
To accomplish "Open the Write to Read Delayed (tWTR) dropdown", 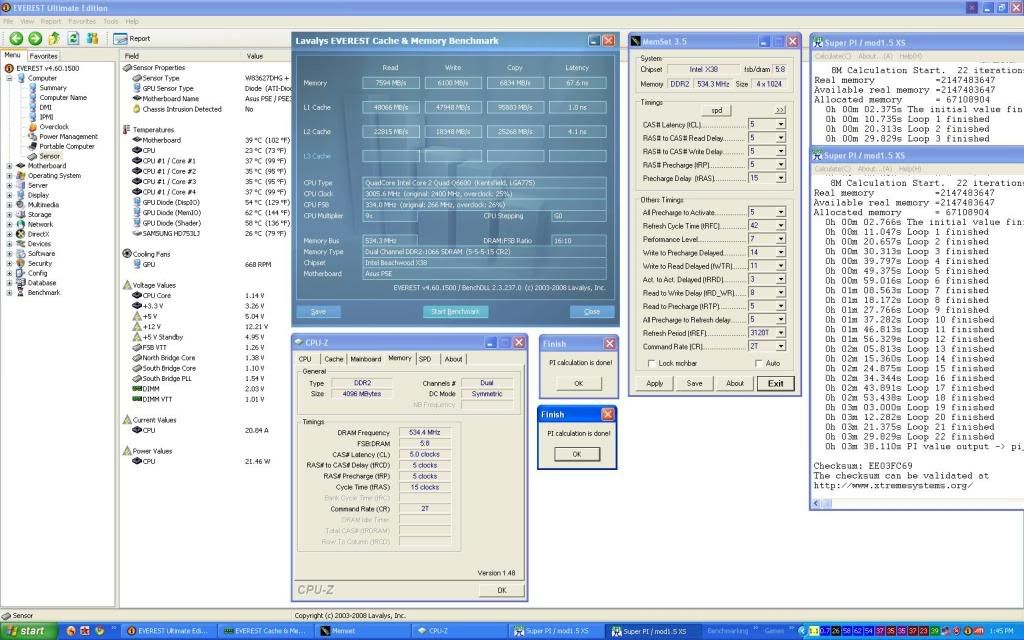I will [x=780, y=266].
